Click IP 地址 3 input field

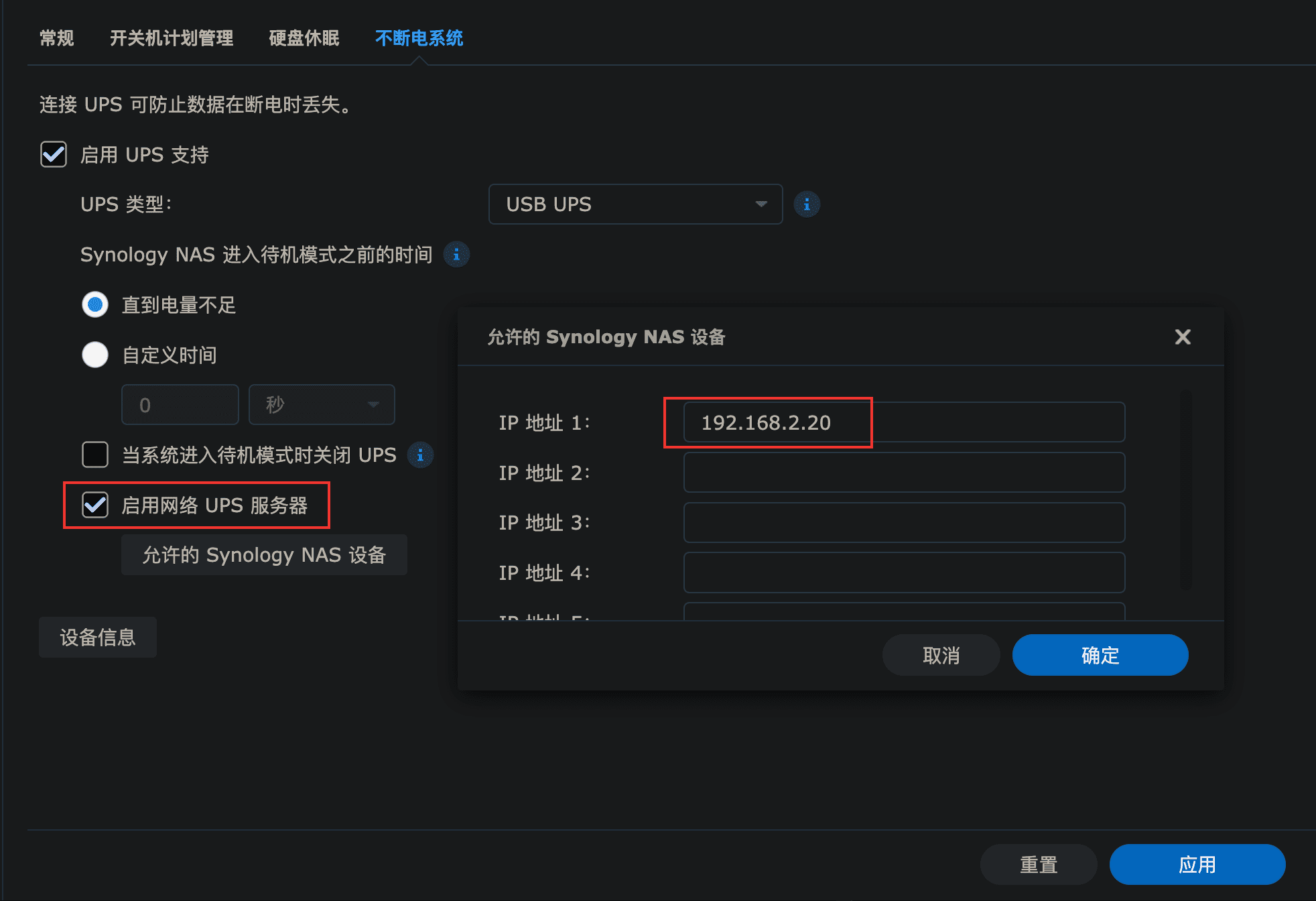904,522
